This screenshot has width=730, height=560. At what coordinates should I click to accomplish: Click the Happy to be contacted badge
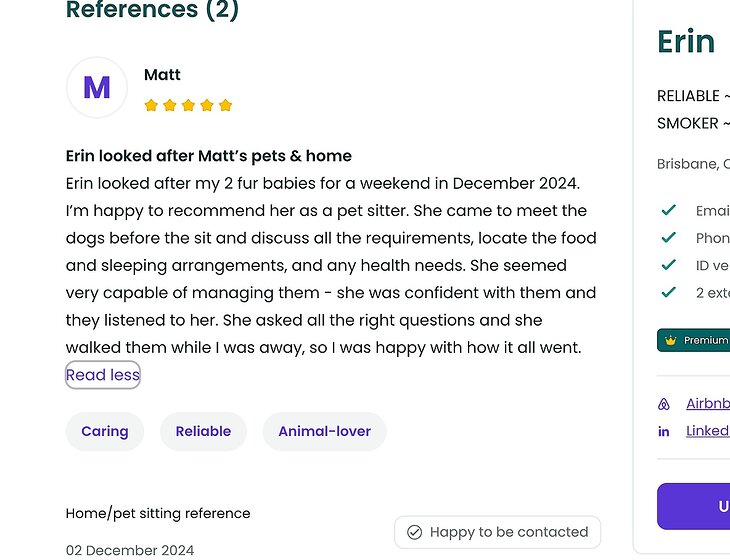click(498, 532)
